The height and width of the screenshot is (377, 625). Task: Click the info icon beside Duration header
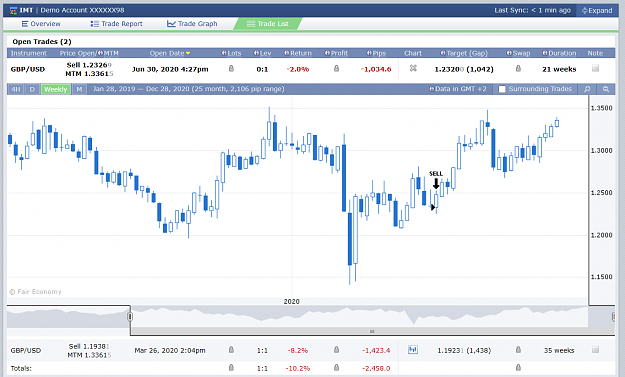(545, 53)
